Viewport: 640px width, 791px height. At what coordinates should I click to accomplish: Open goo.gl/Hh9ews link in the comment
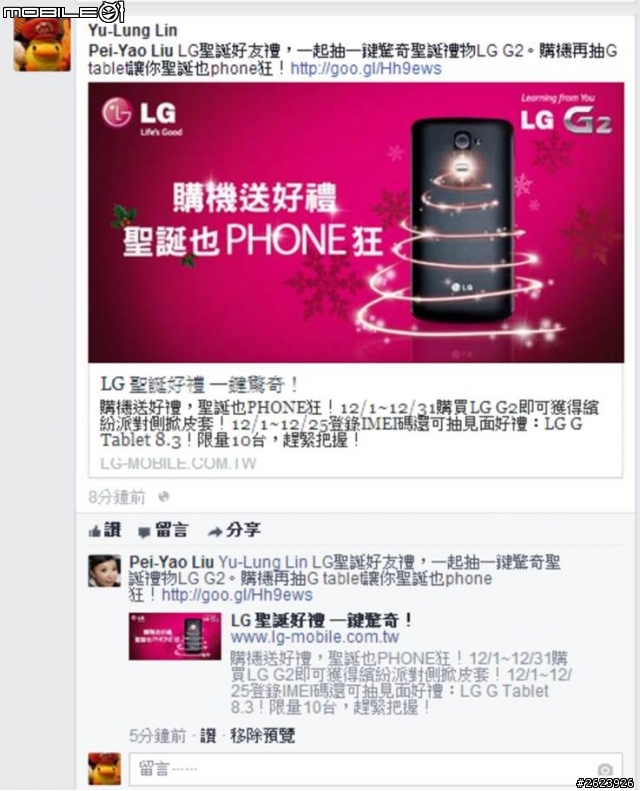(x=237, y=595)
